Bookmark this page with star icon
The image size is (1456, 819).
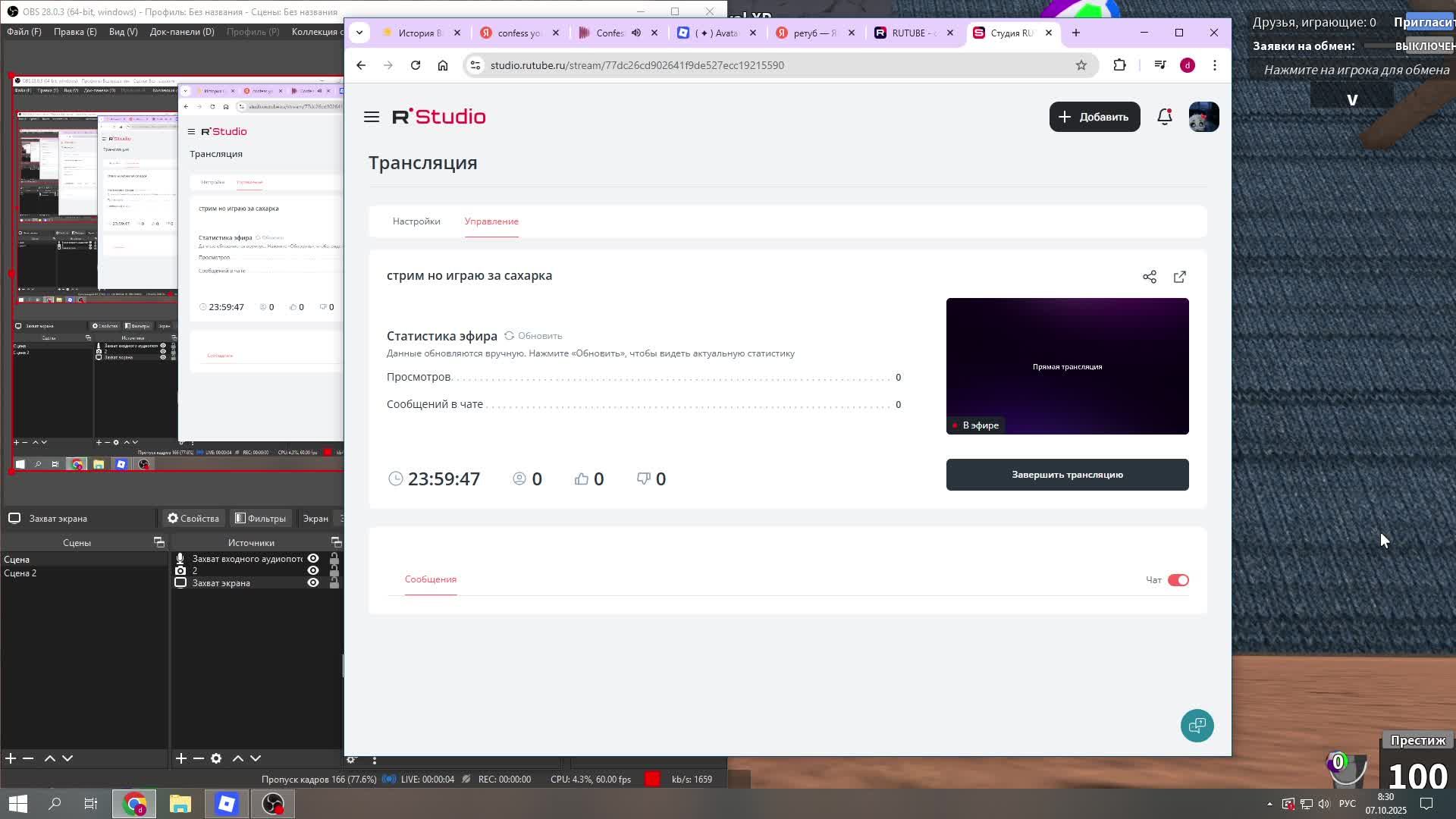(x=1081, y=65)
